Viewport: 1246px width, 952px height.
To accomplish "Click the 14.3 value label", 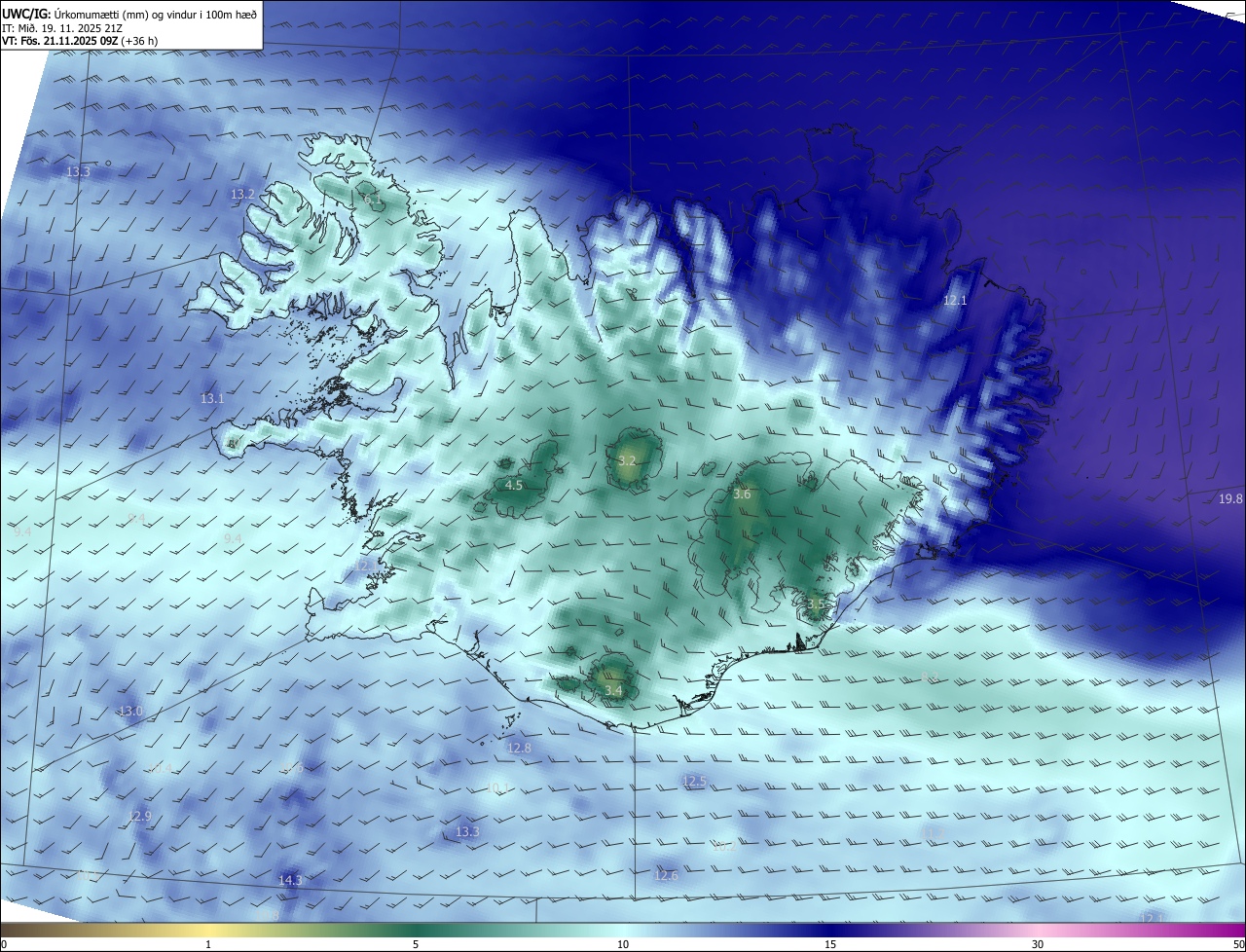I will 290,880.
